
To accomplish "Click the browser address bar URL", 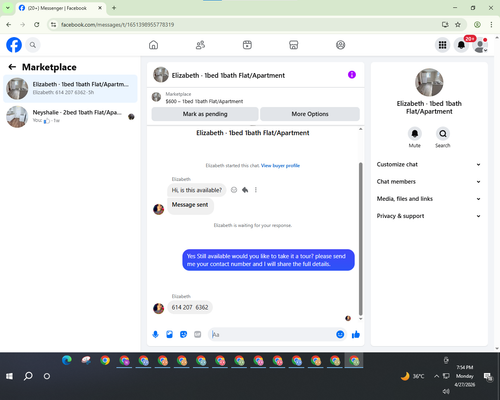I will tap(117, 25).
